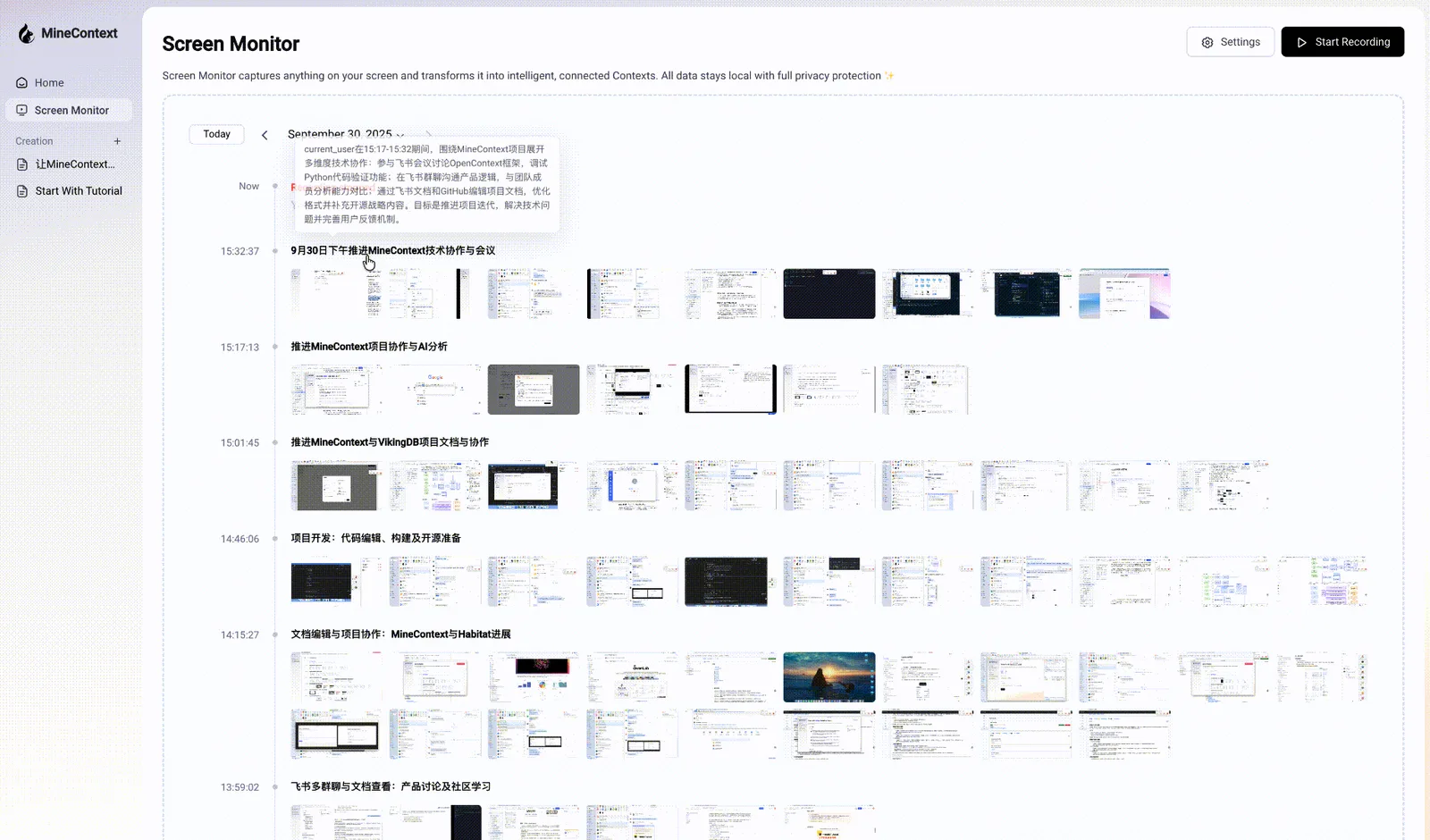Open first screenshot in 15:32:37 row

(337, 293)
